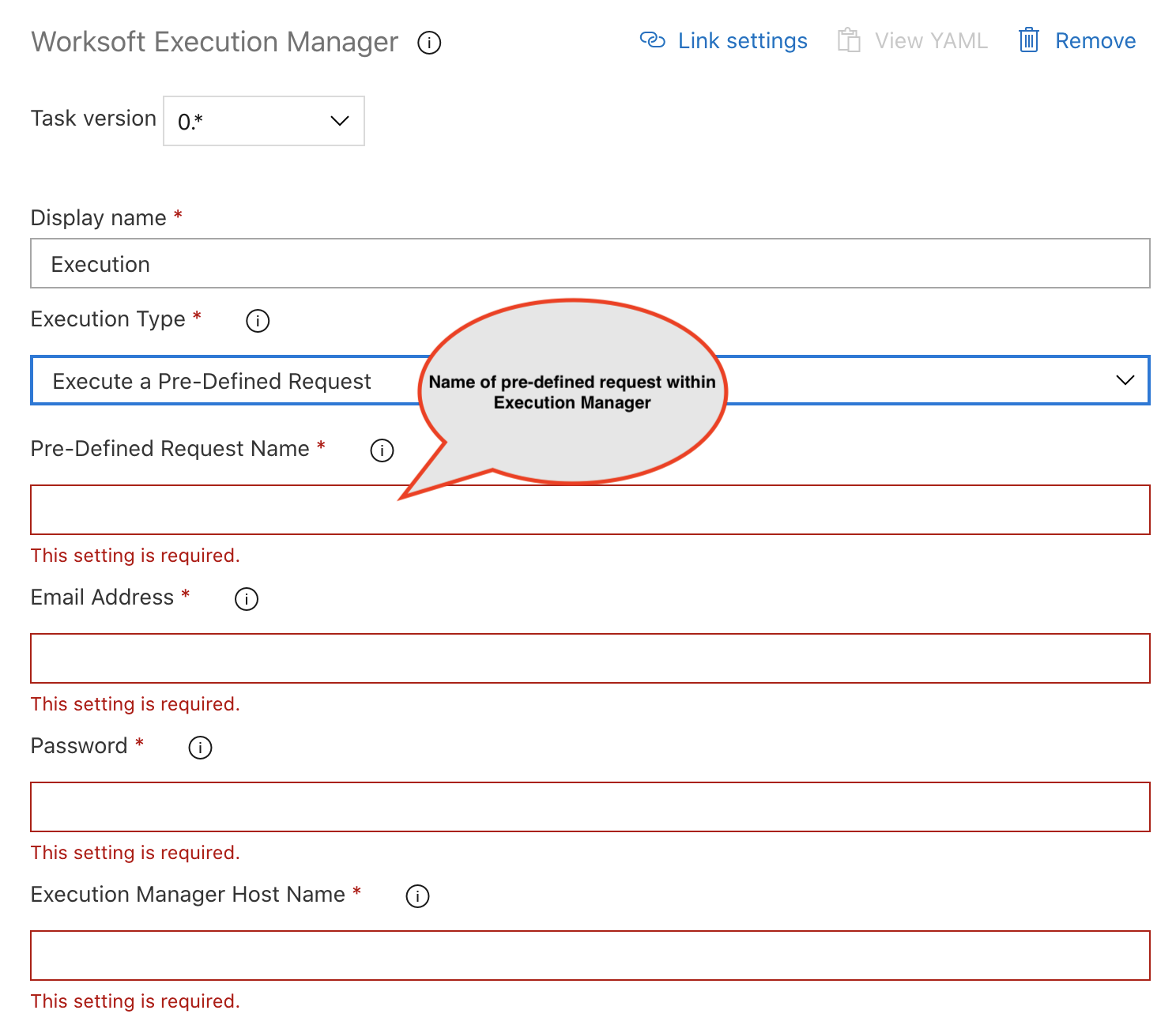
Task: Click the Pre-Defined Request Name label
Action: pos(170,449)
